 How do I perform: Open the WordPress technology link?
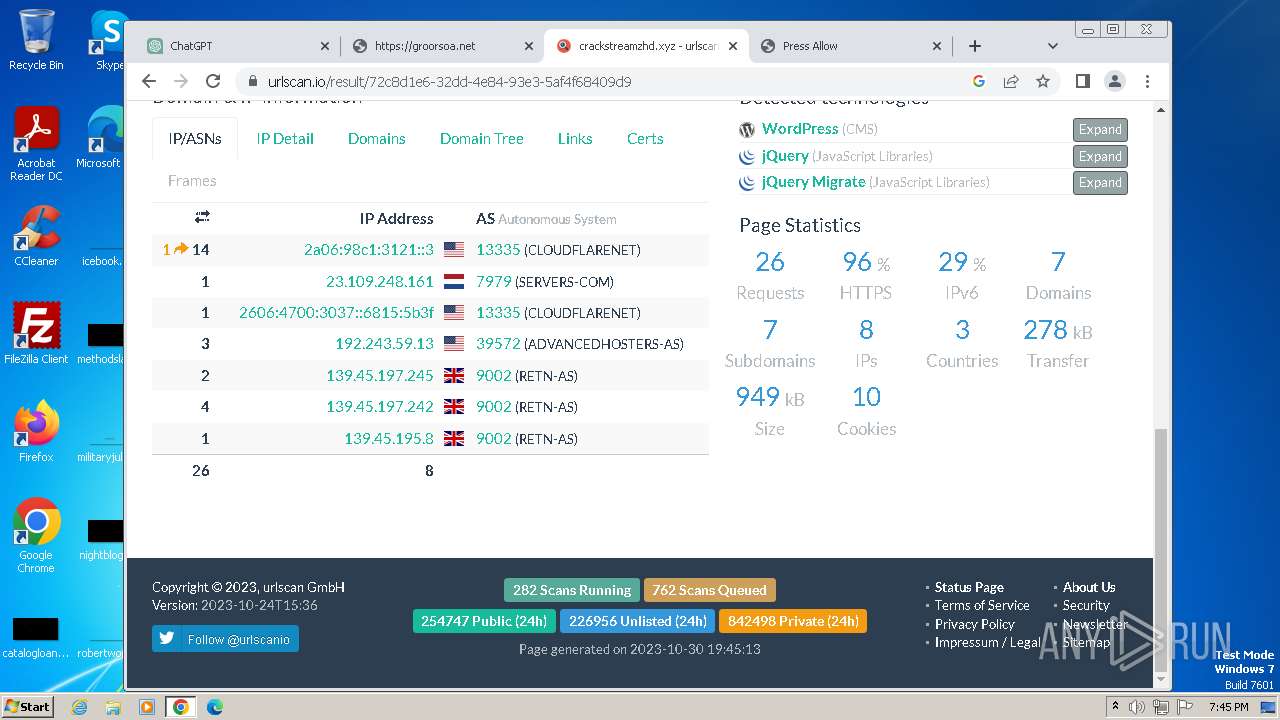(x=800, y=129)
